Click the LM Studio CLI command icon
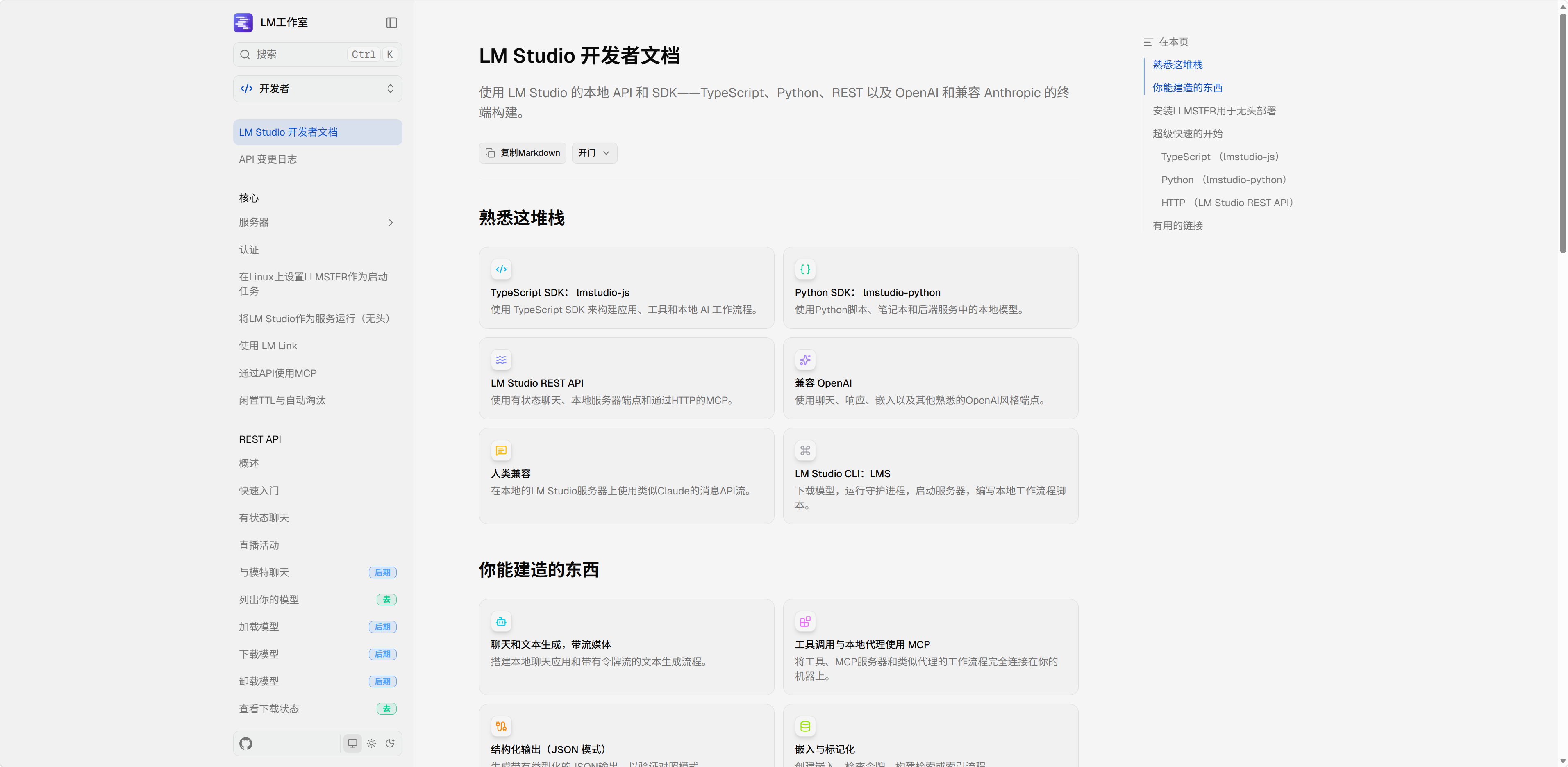The width and height of the screenshot is (1568, 767). tap(804, 451)
